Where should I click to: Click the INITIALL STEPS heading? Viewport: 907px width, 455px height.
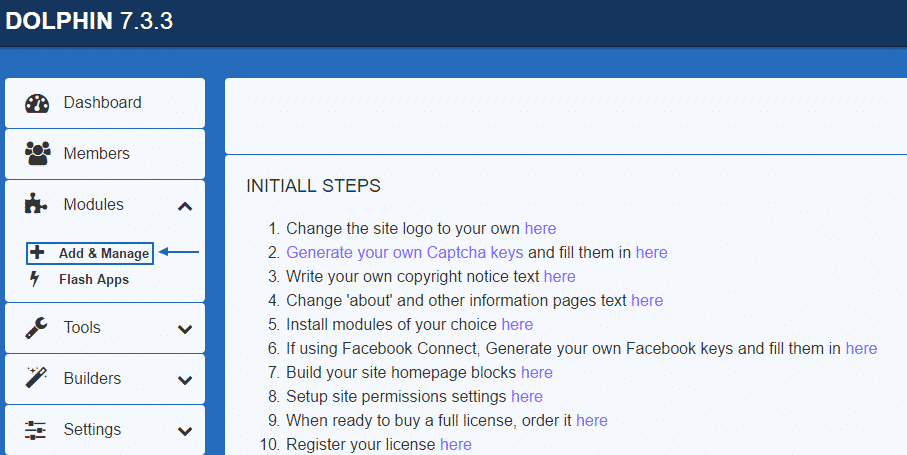pos(314,186)
